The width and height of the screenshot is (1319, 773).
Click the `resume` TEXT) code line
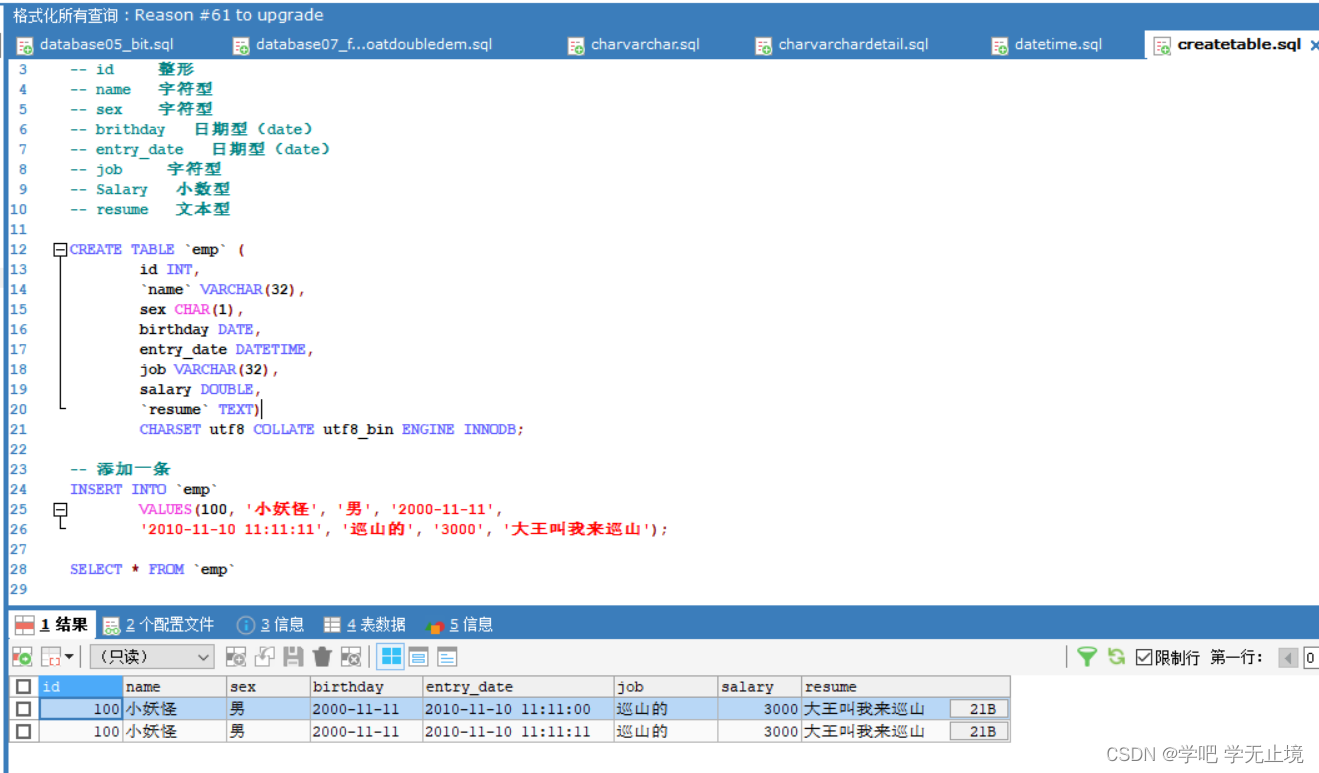pos(200,409)
